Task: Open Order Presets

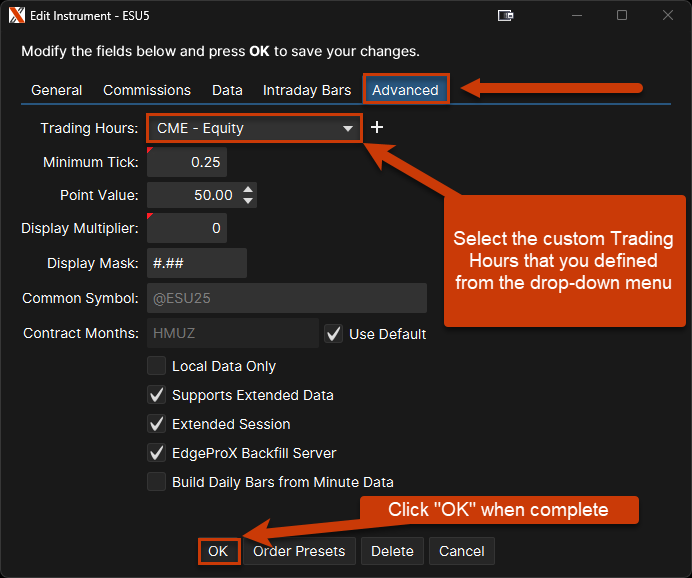Action: coord(299,551)
